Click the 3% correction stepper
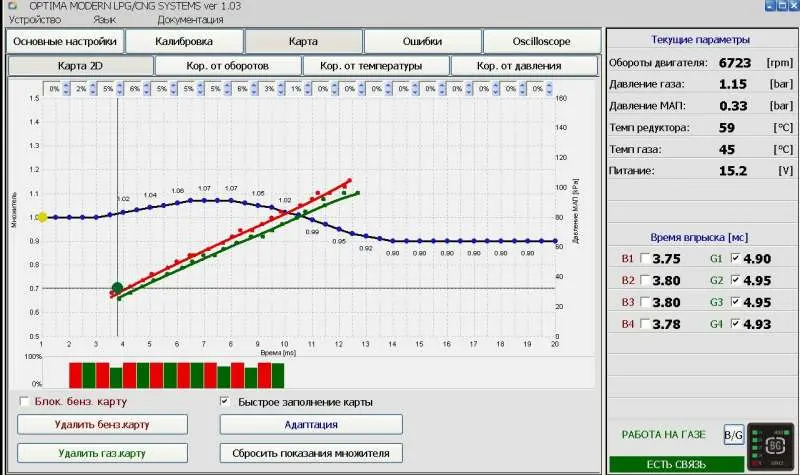Viewport: 800px width, 475px height. click(268, 89)
